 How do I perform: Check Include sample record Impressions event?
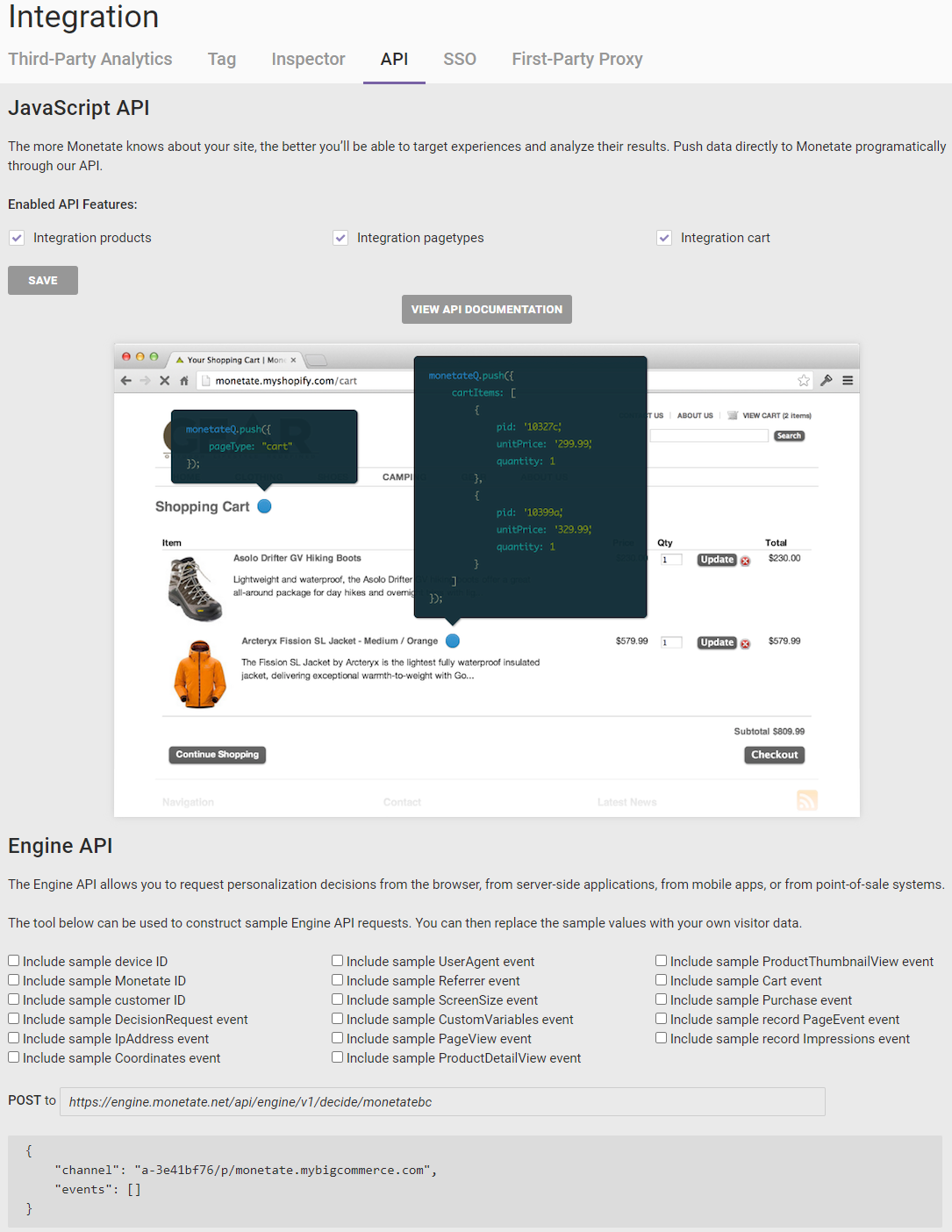click(662, 1038)
